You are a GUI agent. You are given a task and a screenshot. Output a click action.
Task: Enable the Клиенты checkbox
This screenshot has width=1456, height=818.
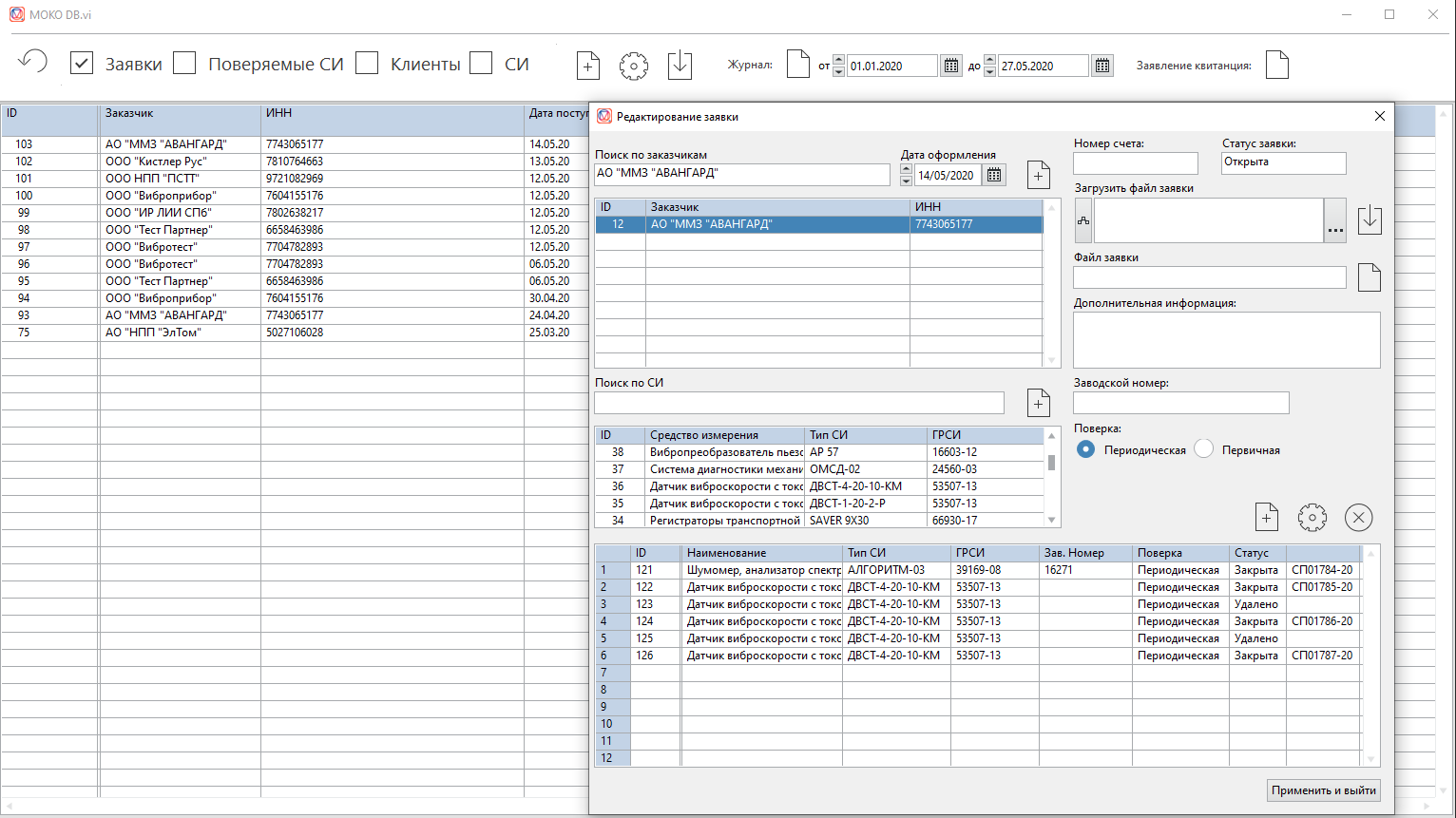(x=367, y=64)
